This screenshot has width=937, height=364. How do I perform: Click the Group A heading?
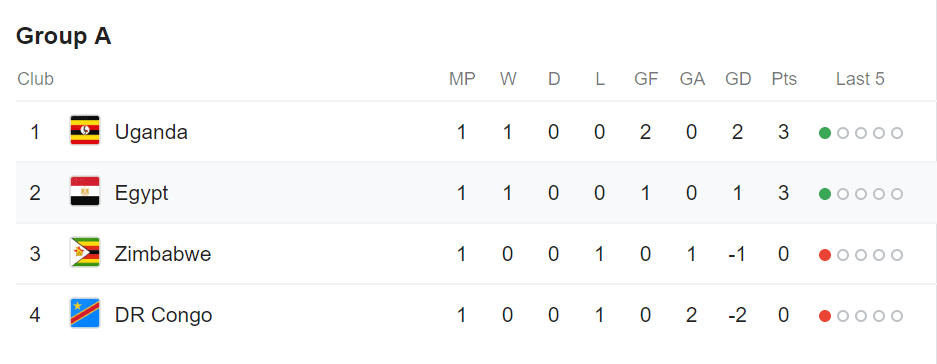[63, 36]
